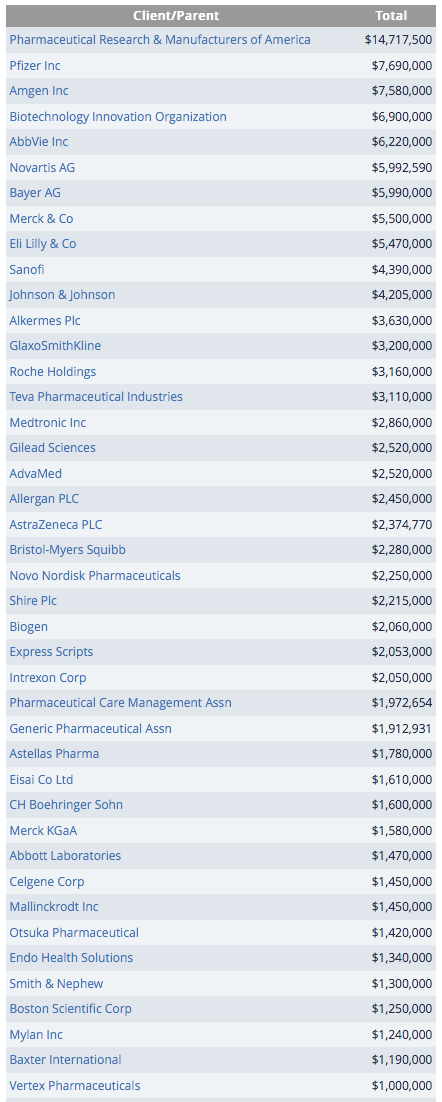The height and width of the screenshot is (1102, 442).
Task: Click the Pfizer Inc link
Action: click(35, 65)
